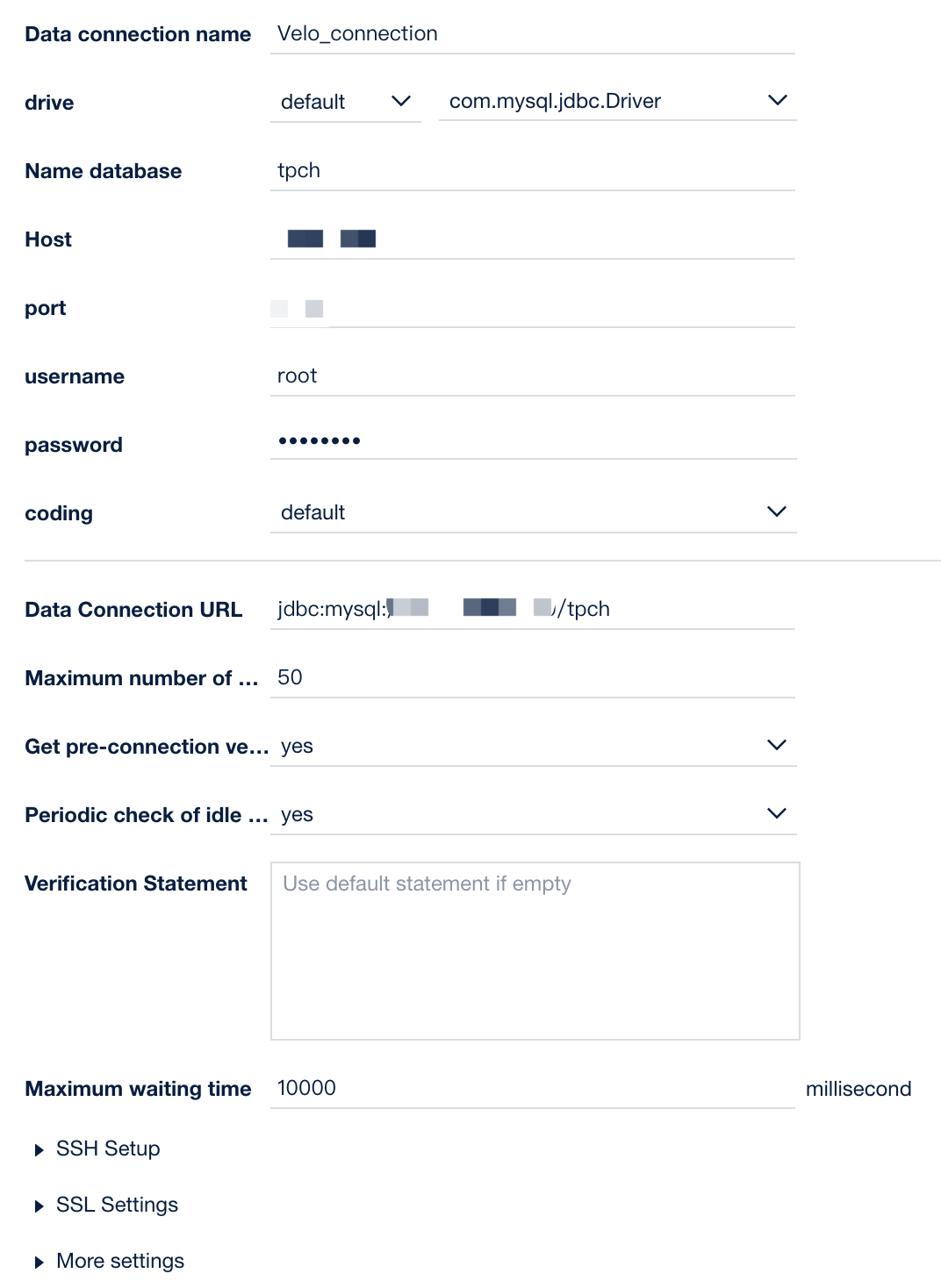This screenshot has width=941, height=1288.
Task: Click the chevron next to com.mysql.jdbc.Driver
Action: pyautogui.click(x=778, y=101)
